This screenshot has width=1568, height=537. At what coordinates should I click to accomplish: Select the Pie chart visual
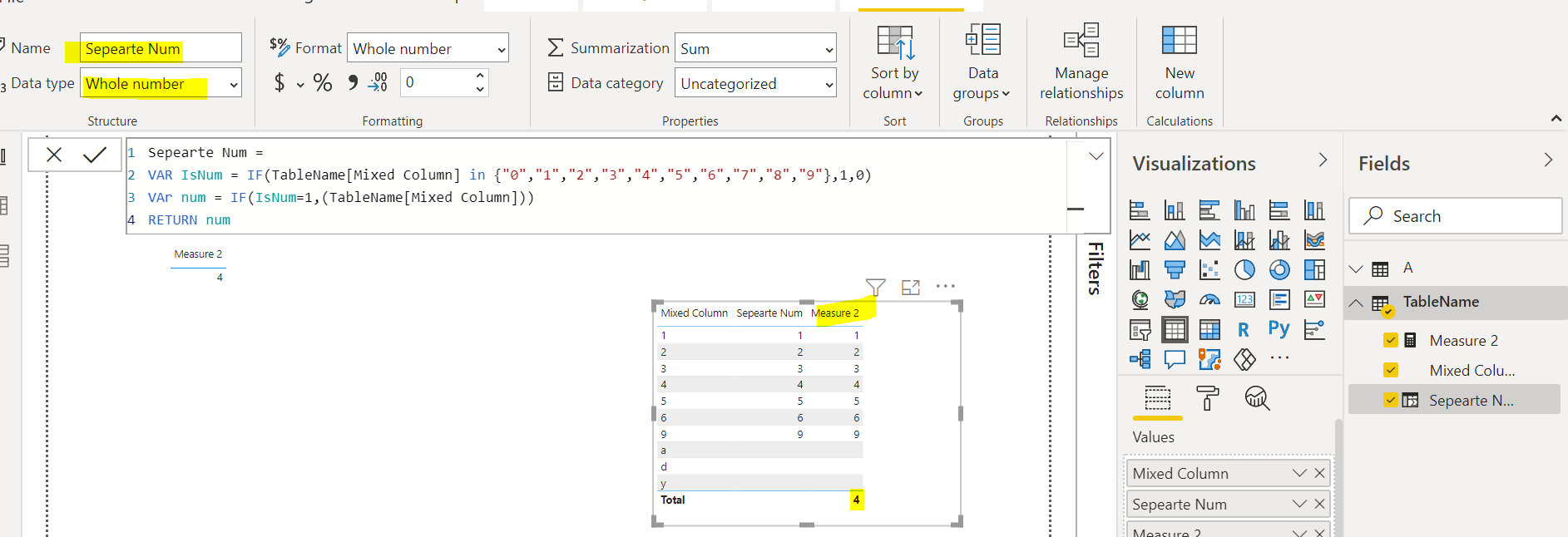pyautogui.click(x=1244, y=269)
